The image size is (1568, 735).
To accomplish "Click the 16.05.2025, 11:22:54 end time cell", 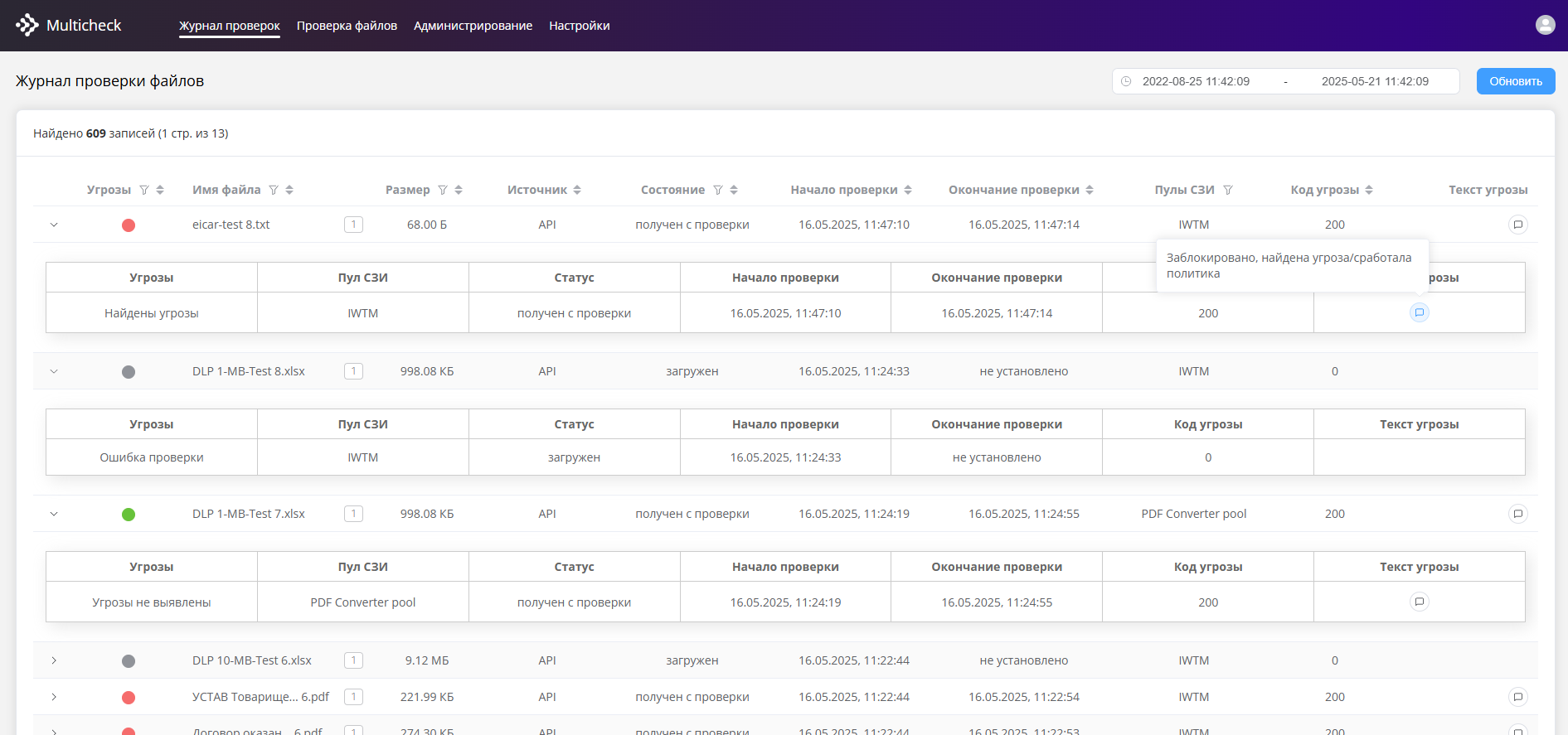I will [1024, 697].
